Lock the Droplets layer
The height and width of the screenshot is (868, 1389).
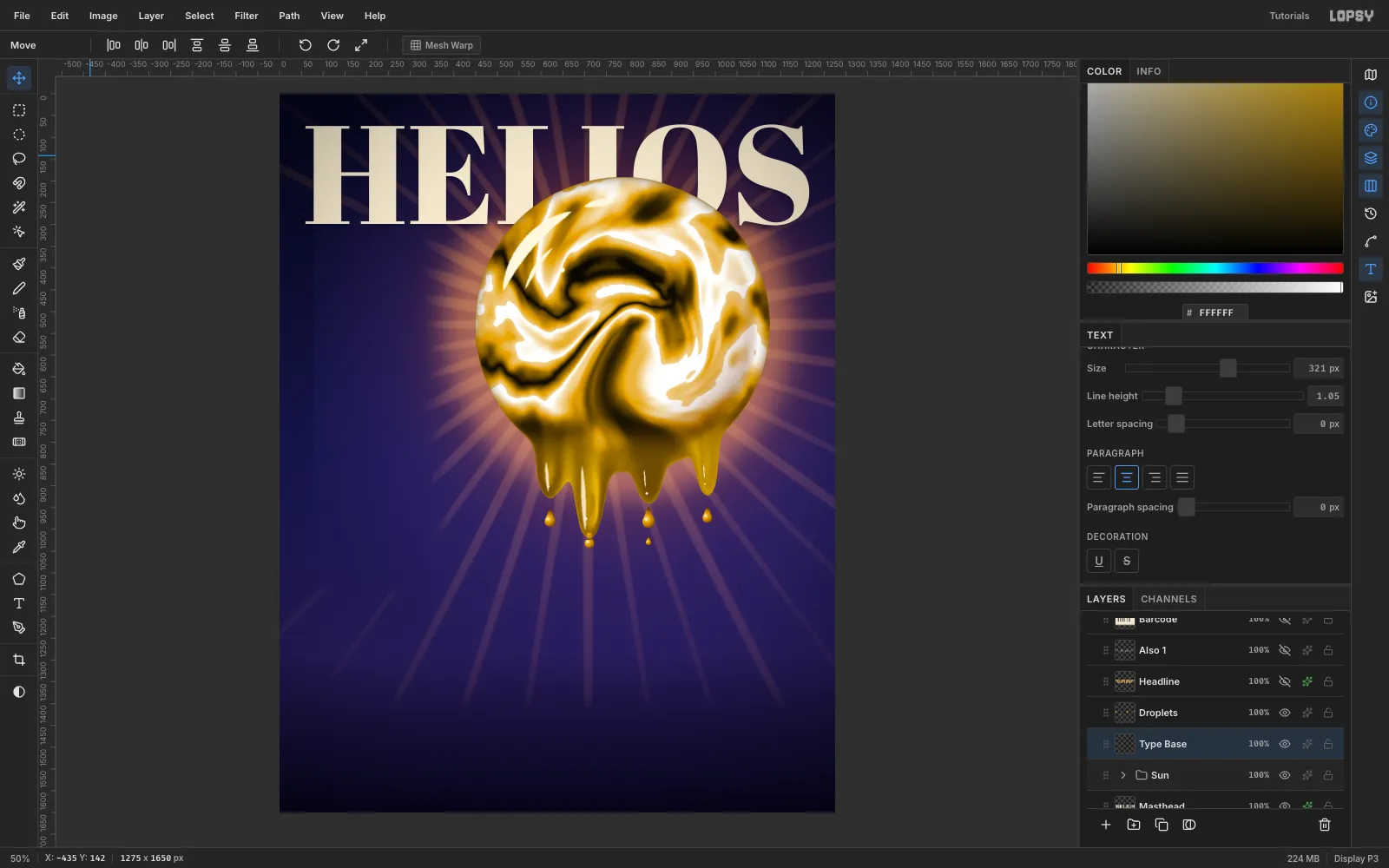point(1328,713)
